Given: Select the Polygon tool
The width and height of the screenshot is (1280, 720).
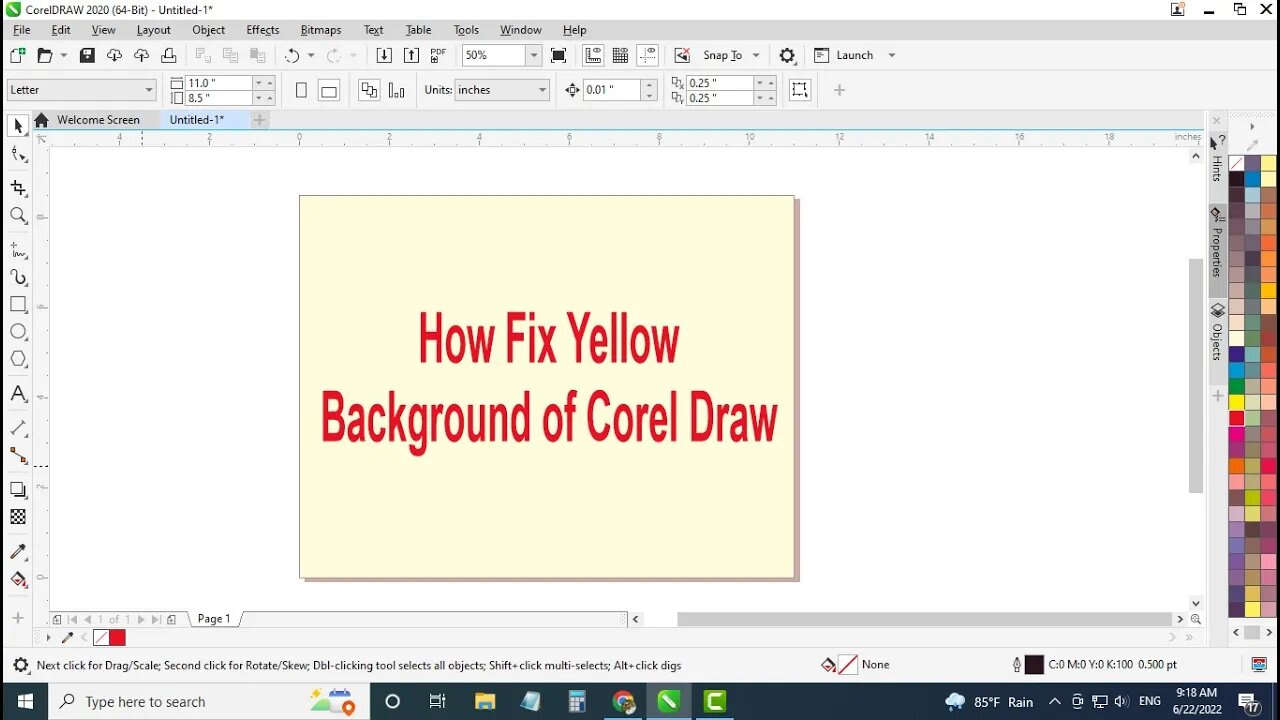Looking at the screenshot, I should pos(18,359).
